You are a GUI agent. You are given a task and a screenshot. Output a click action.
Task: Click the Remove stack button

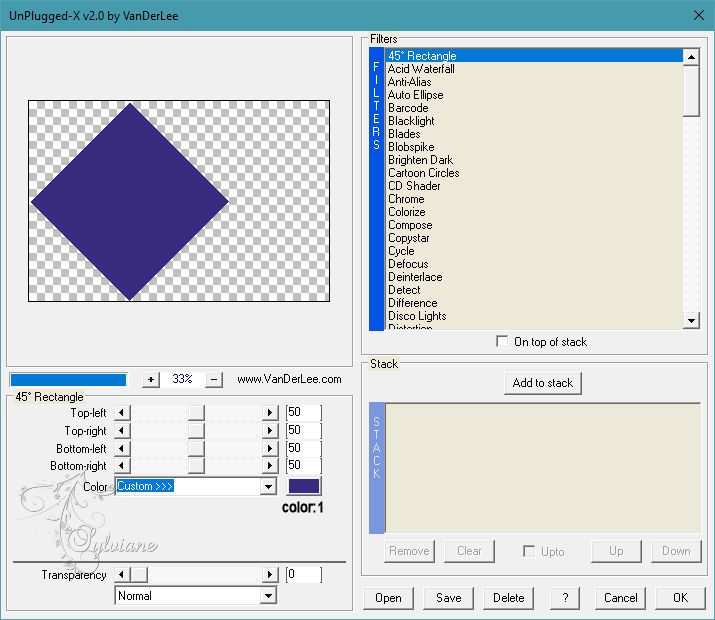[x=409, y=551]
